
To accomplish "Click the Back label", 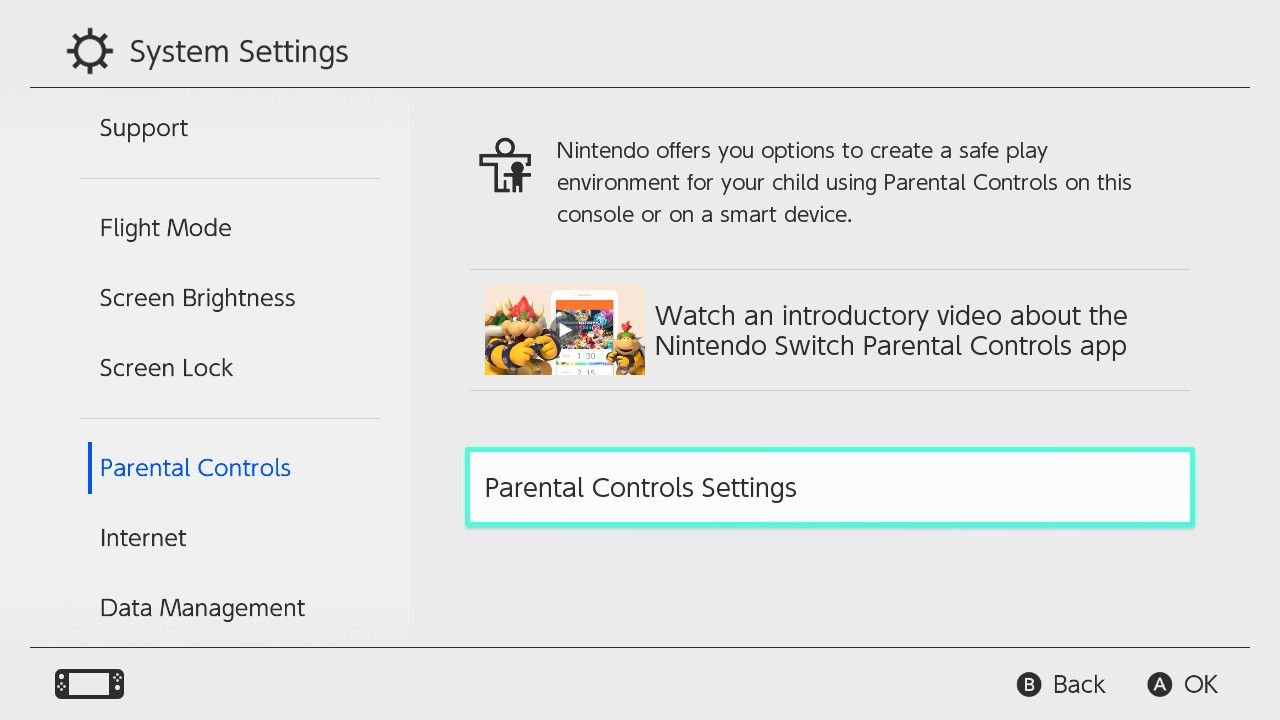I will pos(1079,684).
